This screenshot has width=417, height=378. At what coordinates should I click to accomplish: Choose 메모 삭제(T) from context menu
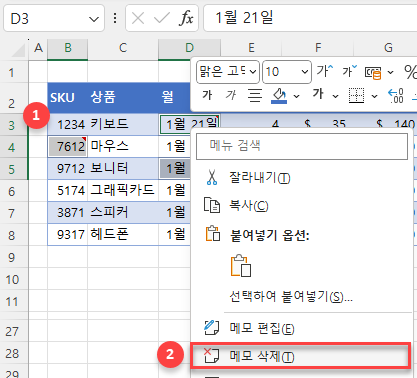tap(300, 356)
